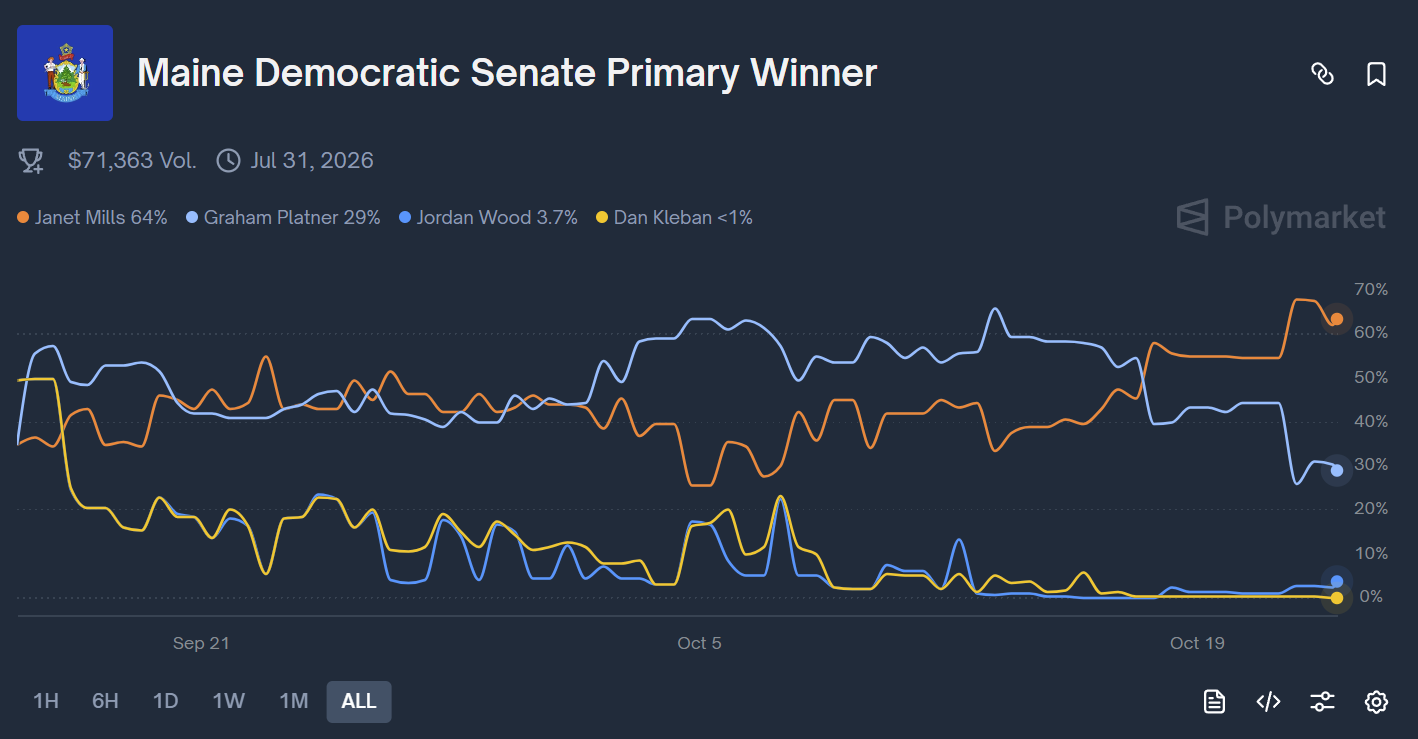Select the 6H time range

click(x=105, y=701)
